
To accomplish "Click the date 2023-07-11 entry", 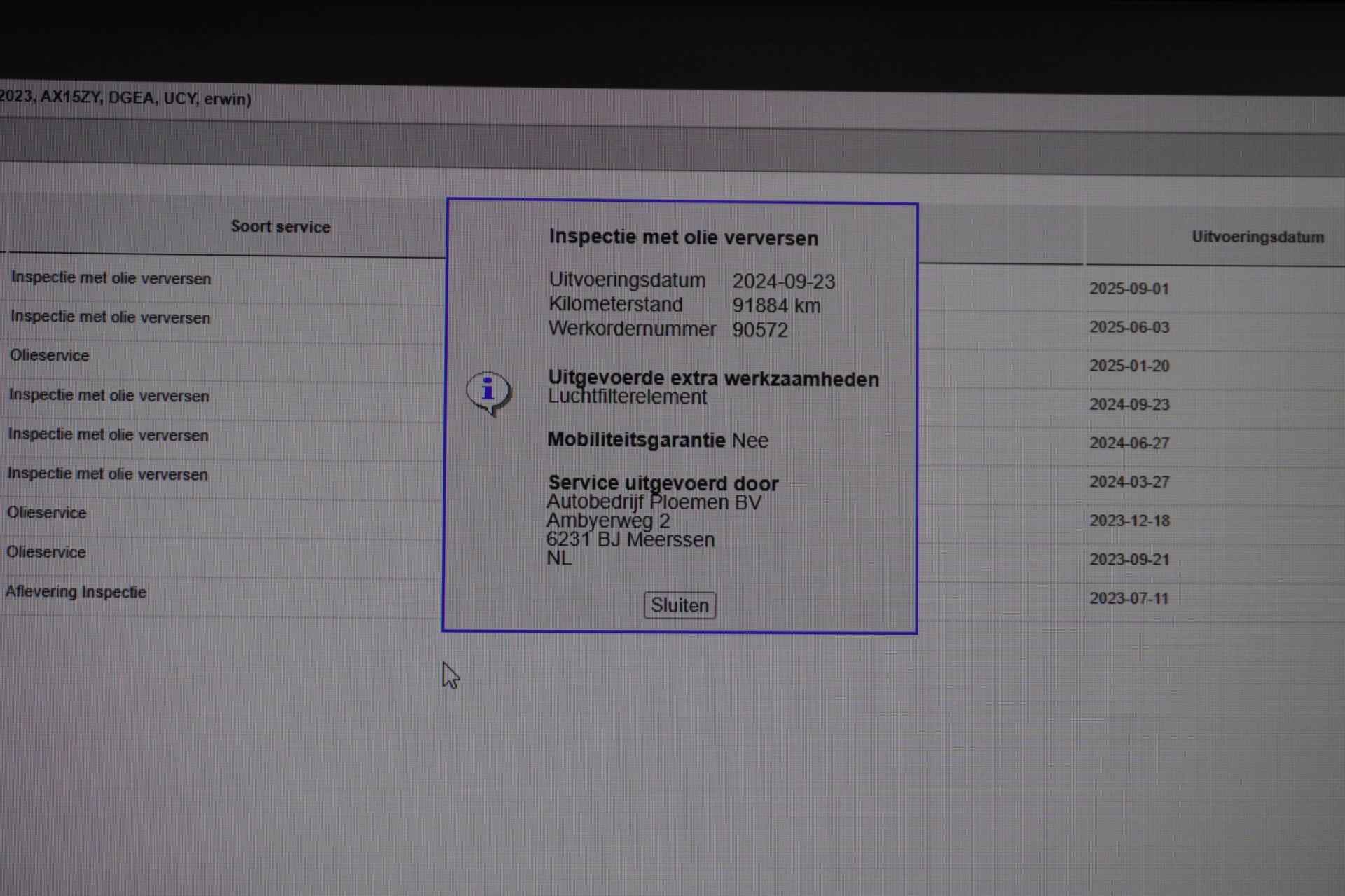I will [x=1129, y=598].
